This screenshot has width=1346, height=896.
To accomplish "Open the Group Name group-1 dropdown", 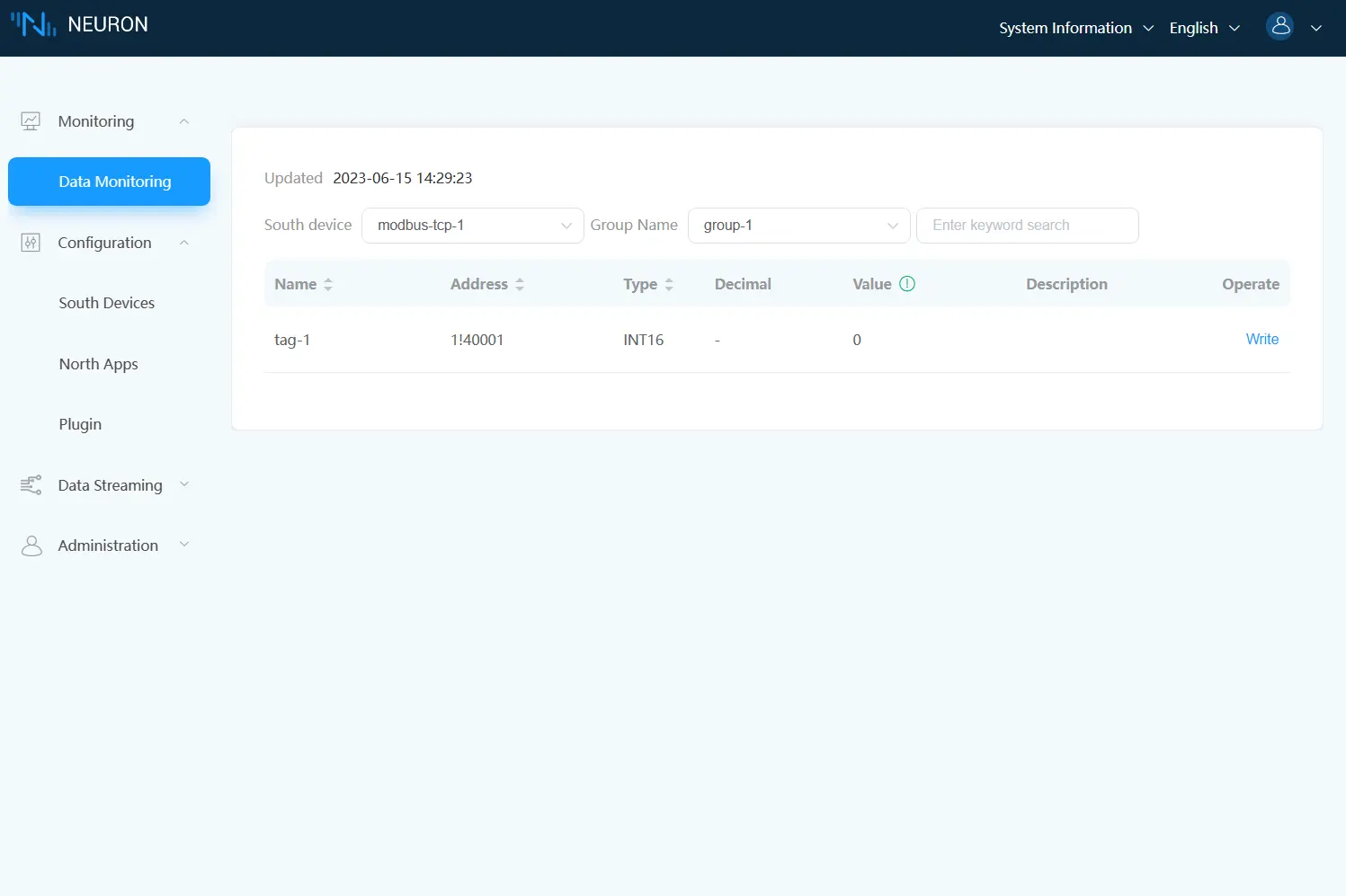I will click(798, 226).
